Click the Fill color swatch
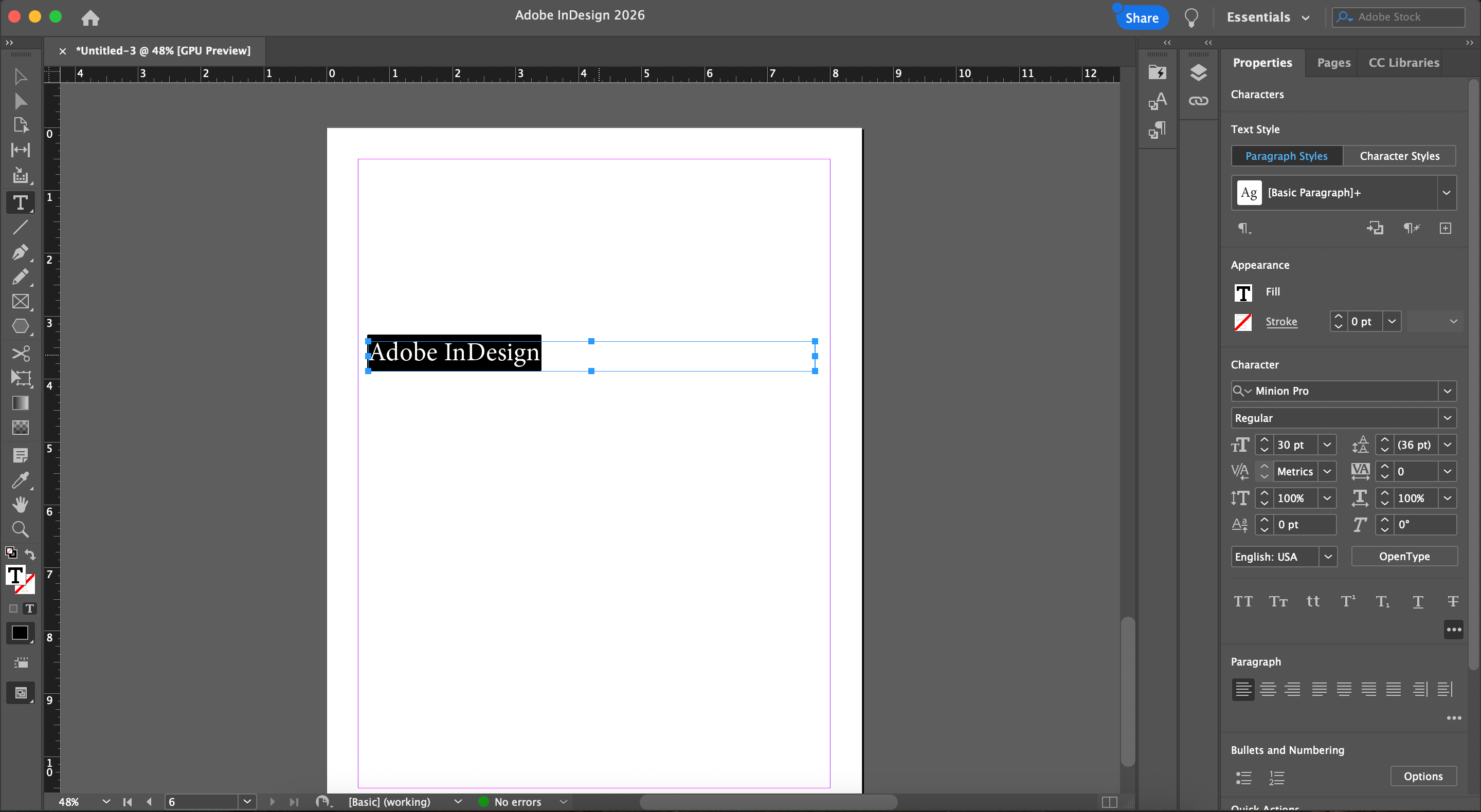Viewport: 1481px width, 812px height. click(x=1243, y=292)
